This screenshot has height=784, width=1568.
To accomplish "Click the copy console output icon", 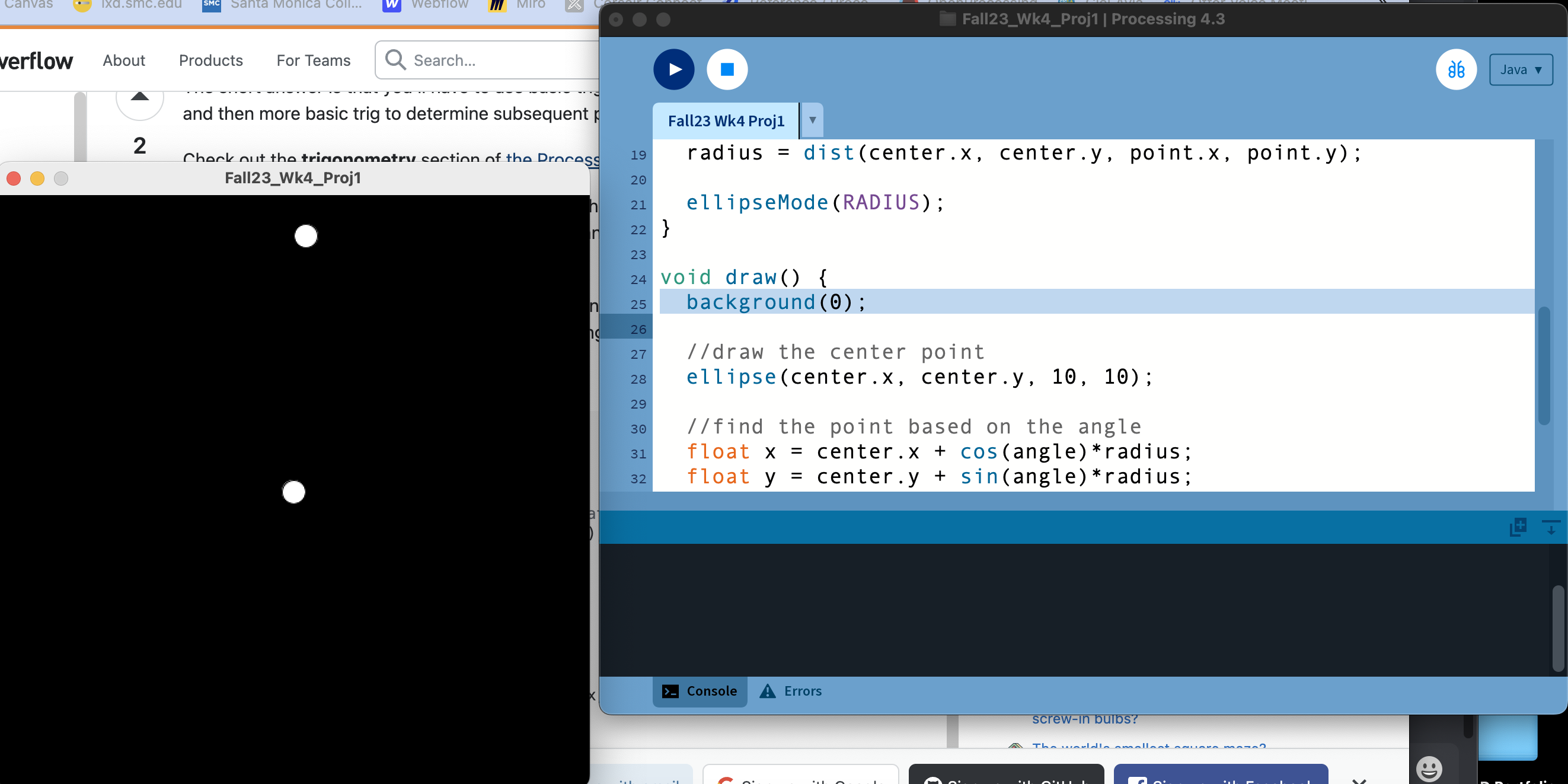I will point(1518,527).
